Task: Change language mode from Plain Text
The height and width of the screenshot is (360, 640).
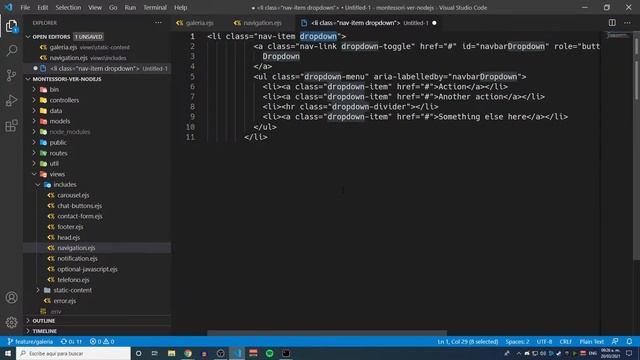Action: pyautogui.click(x=591, y=342)
